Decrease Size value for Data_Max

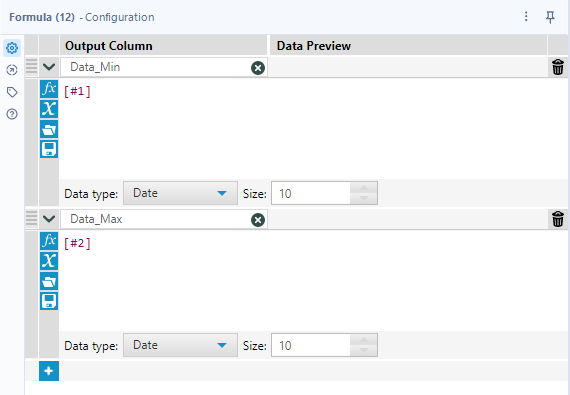point(364,350)
